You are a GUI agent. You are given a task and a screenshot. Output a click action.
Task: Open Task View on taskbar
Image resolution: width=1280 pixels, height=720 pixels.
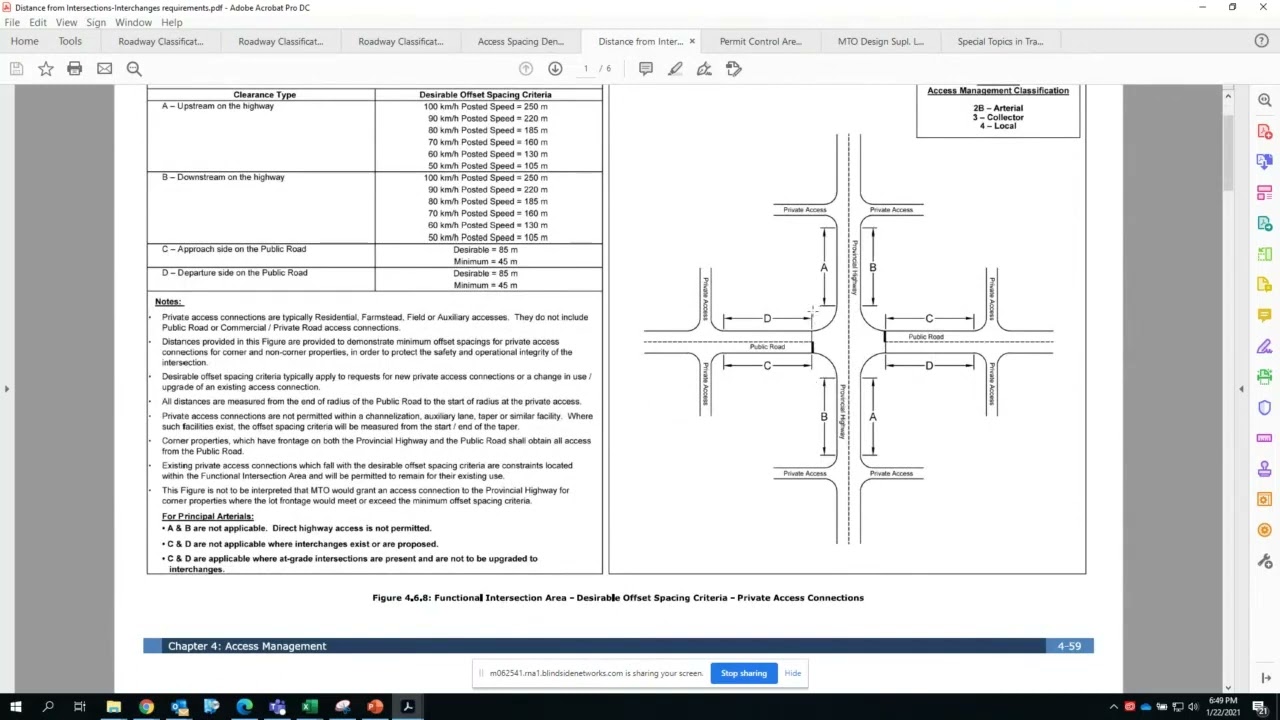[80, 707]
